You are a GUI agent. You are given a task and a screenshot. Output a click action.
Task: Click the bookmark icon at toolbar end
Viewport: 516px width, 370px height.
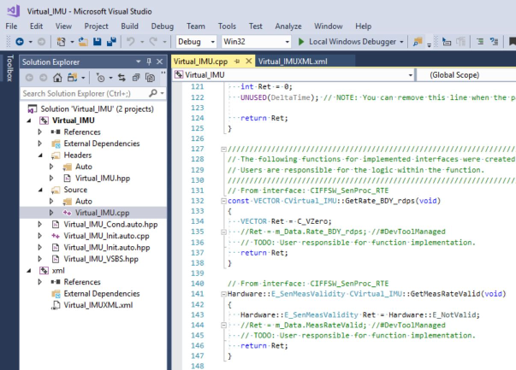coord(512,42)
